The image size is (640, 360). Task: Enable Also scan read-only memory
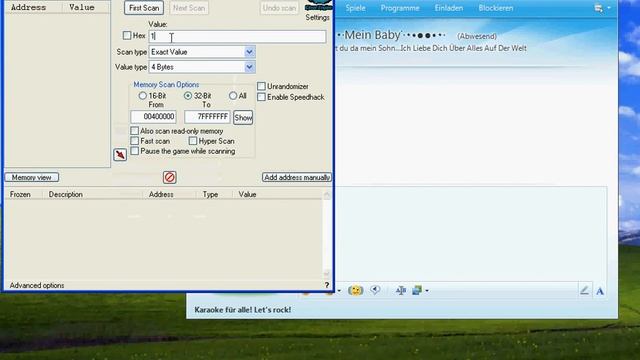click(134, 131)
